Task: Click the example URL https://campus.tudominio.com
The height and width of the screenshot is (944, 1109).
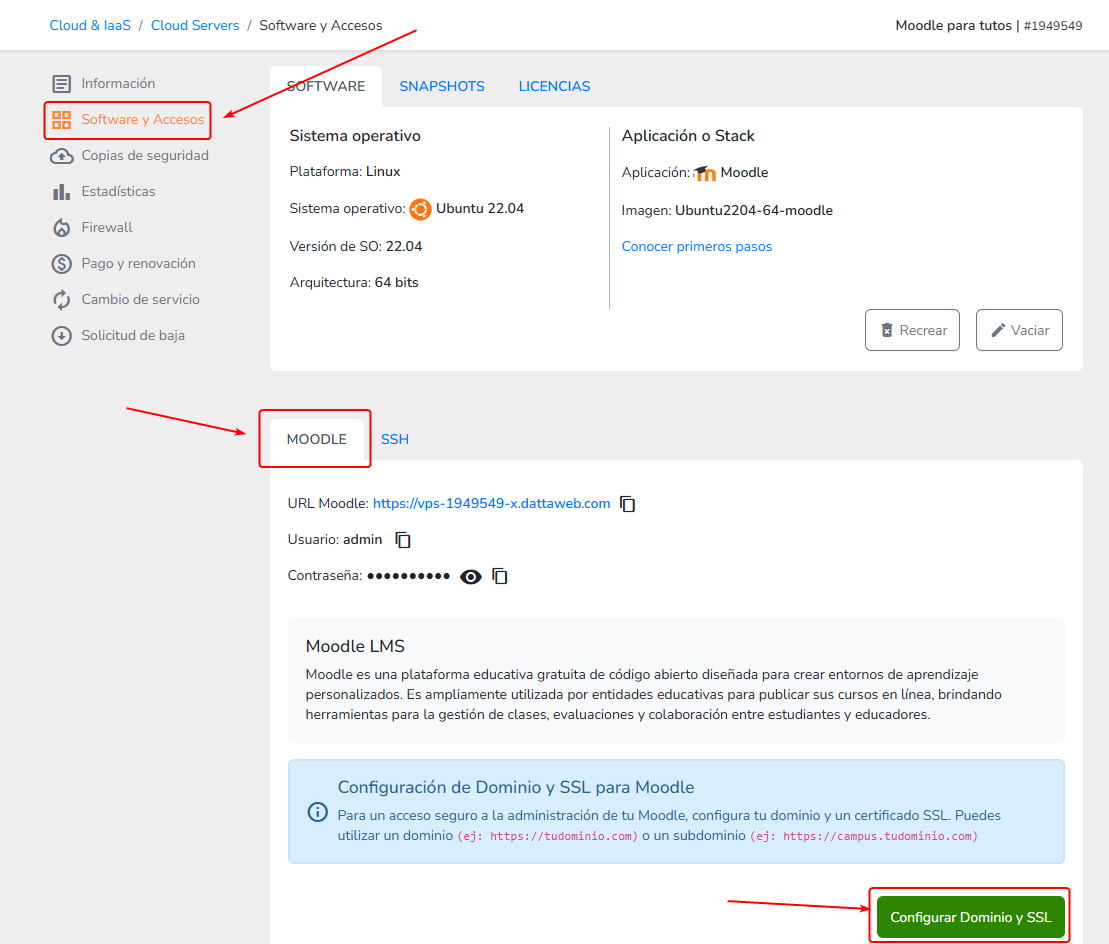Action: [x=877, y=837]
